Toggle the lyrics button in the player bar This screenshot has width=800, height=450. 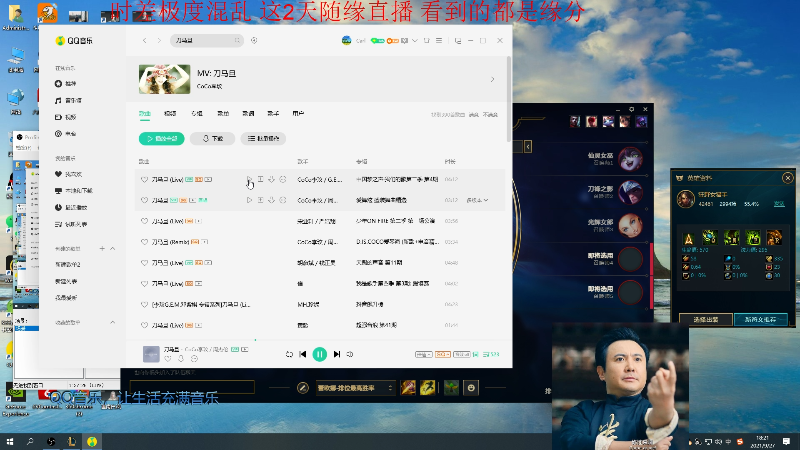pyautogui.click(x=476, y=354)
